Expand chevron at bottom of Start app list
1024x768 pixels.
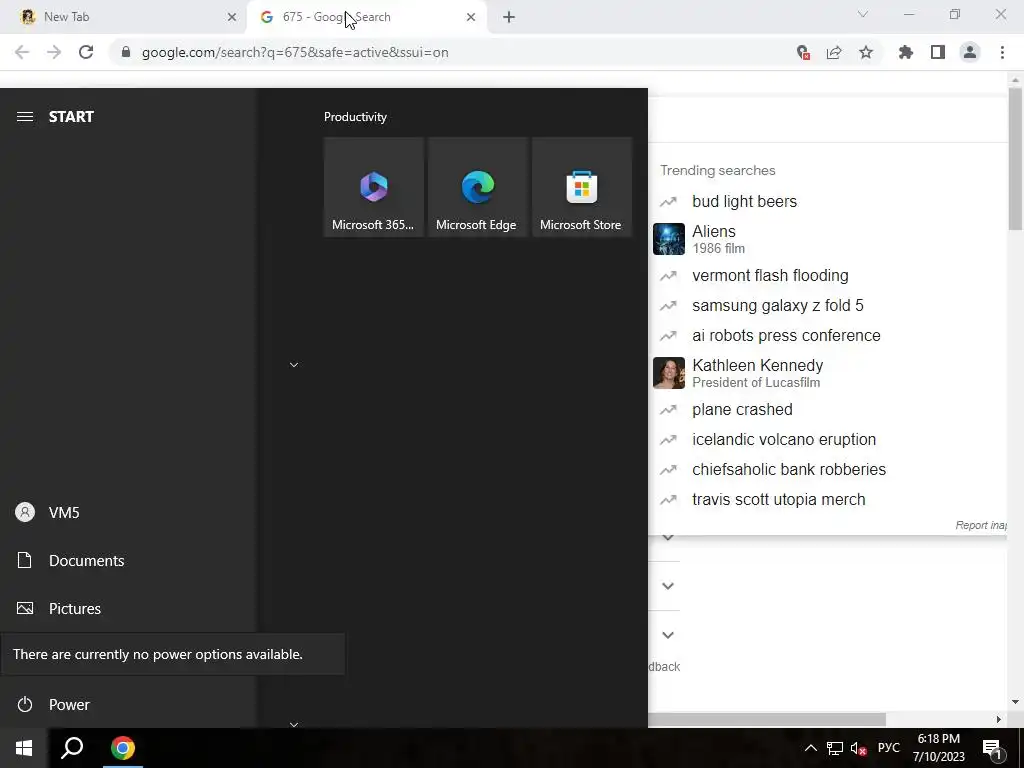(x=294, y=724)
